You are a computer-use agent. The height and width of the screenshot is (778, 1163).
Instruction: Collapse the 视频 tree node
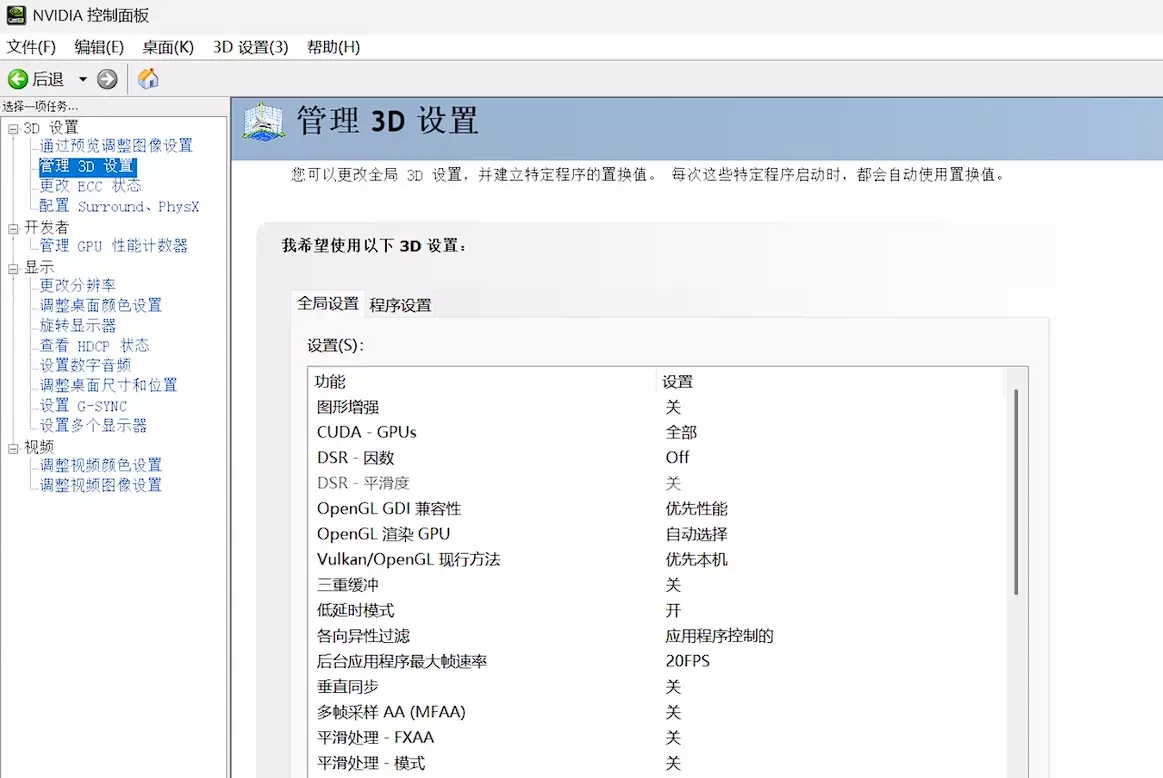[x=13, y=448]
